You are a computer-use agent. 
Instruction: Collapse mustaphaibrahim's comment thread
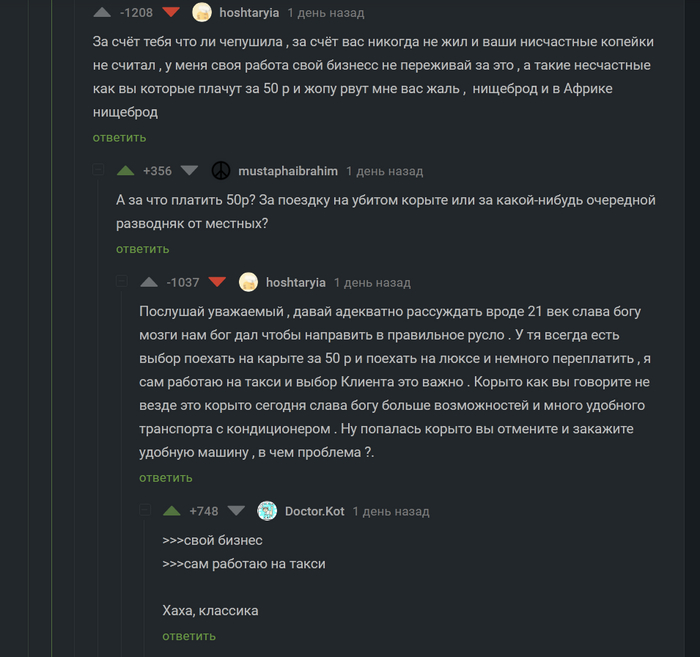98,171
